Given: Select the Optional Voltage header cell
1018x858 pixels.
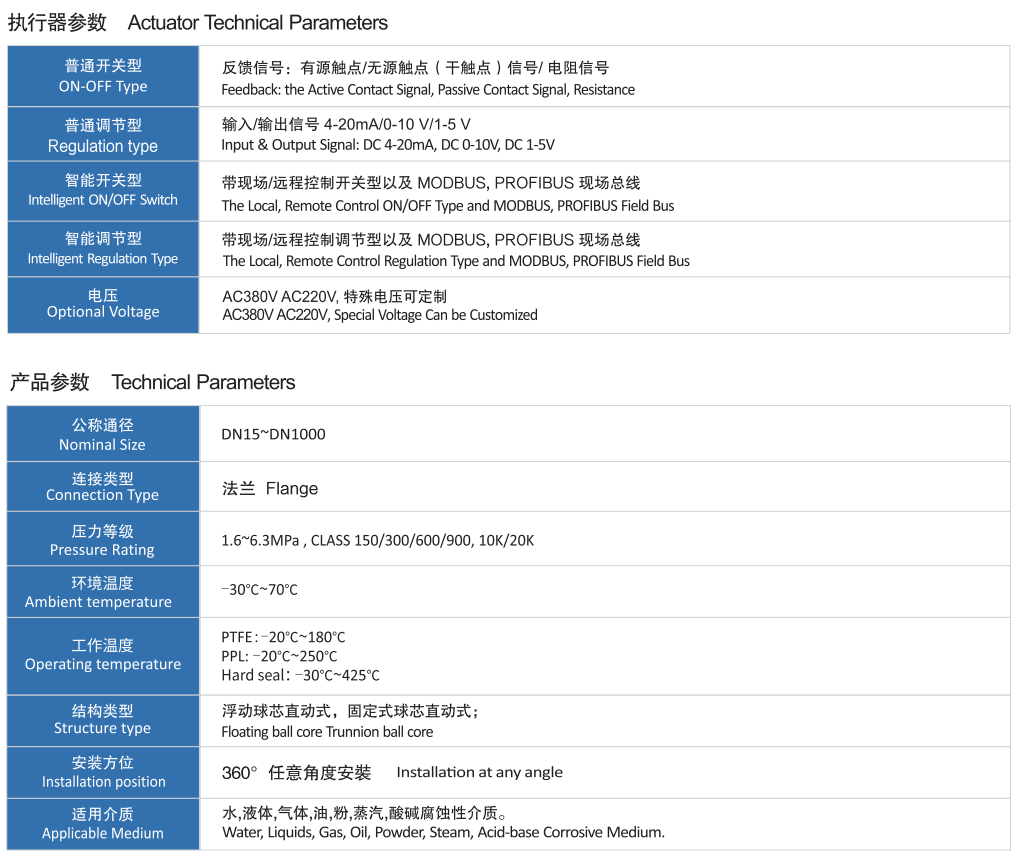Looking at the screenshot, I should point(103,303).
